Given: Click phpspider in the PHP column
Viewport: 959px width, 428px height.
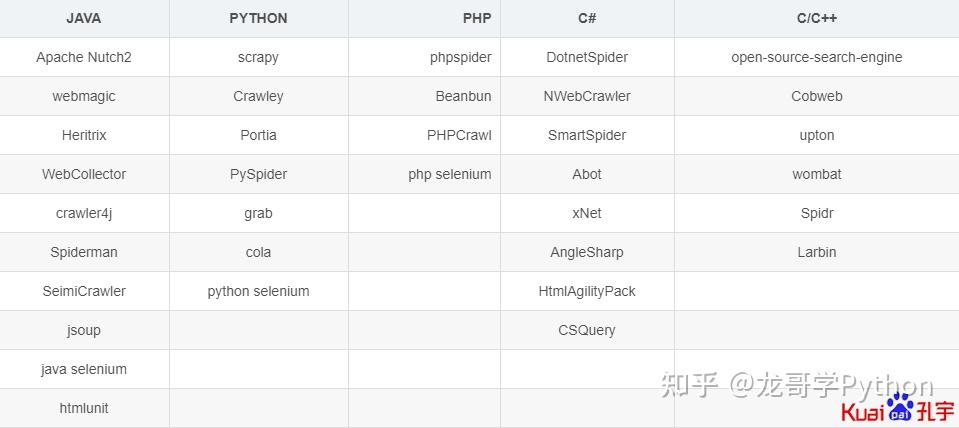Looking at the screenshot, I should [460, 57].
